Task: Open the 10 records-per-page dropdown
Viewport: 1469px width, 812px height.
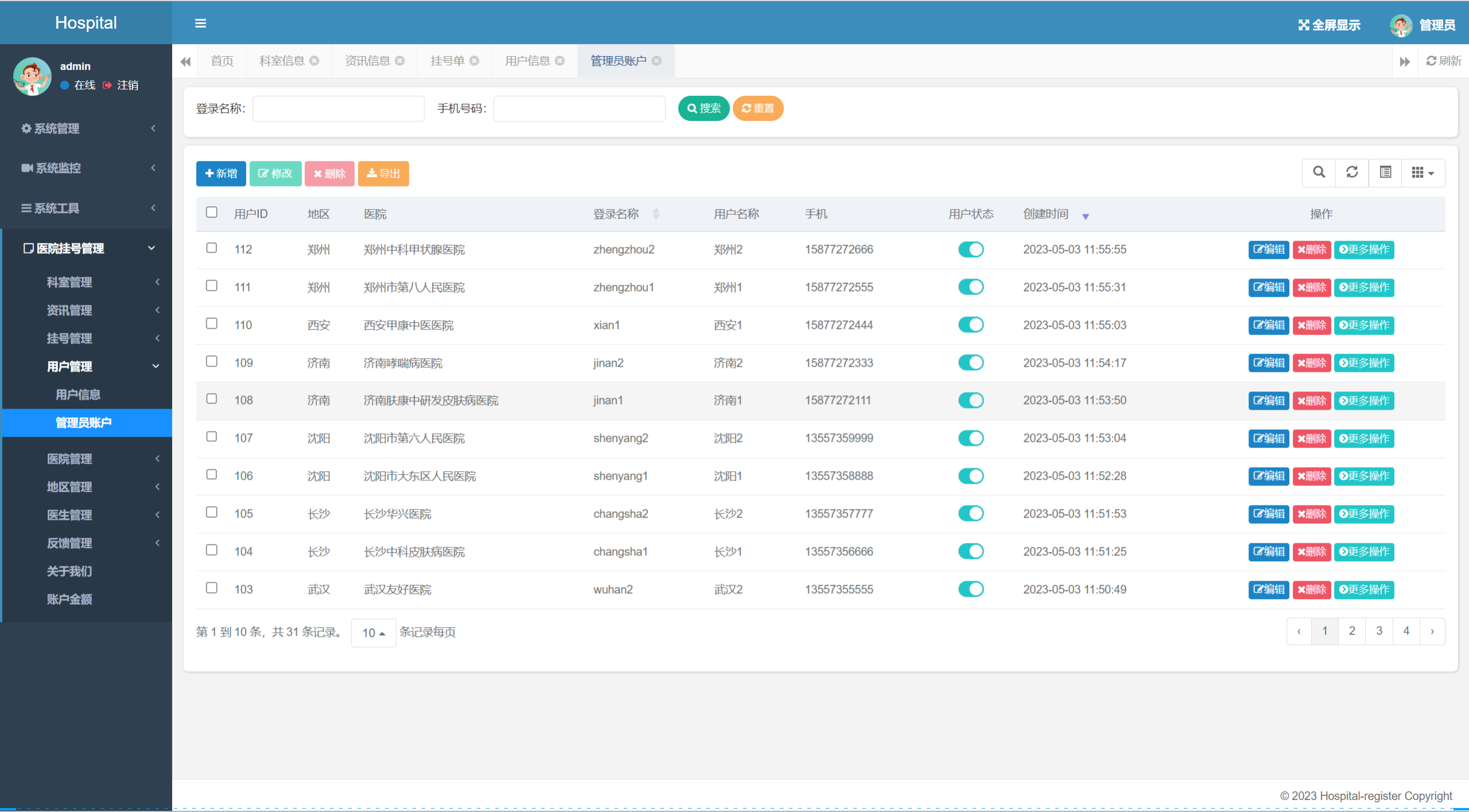Action: click(x=373, y=632)
